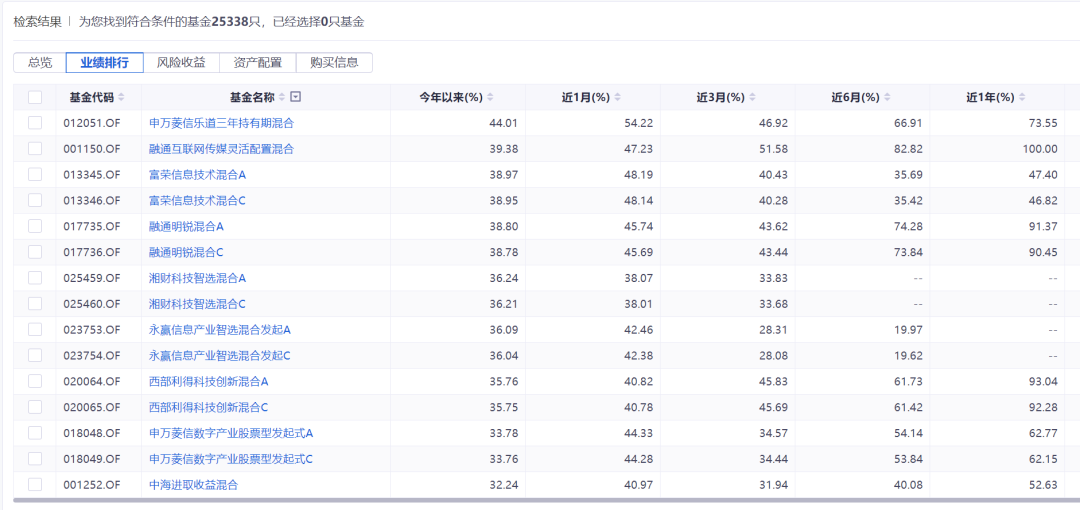Sort by 基金名称 column sort icon
Image resolution: width=1080 pixels, height=510 pixels.
pyautogui.click(x=282, y=97)
